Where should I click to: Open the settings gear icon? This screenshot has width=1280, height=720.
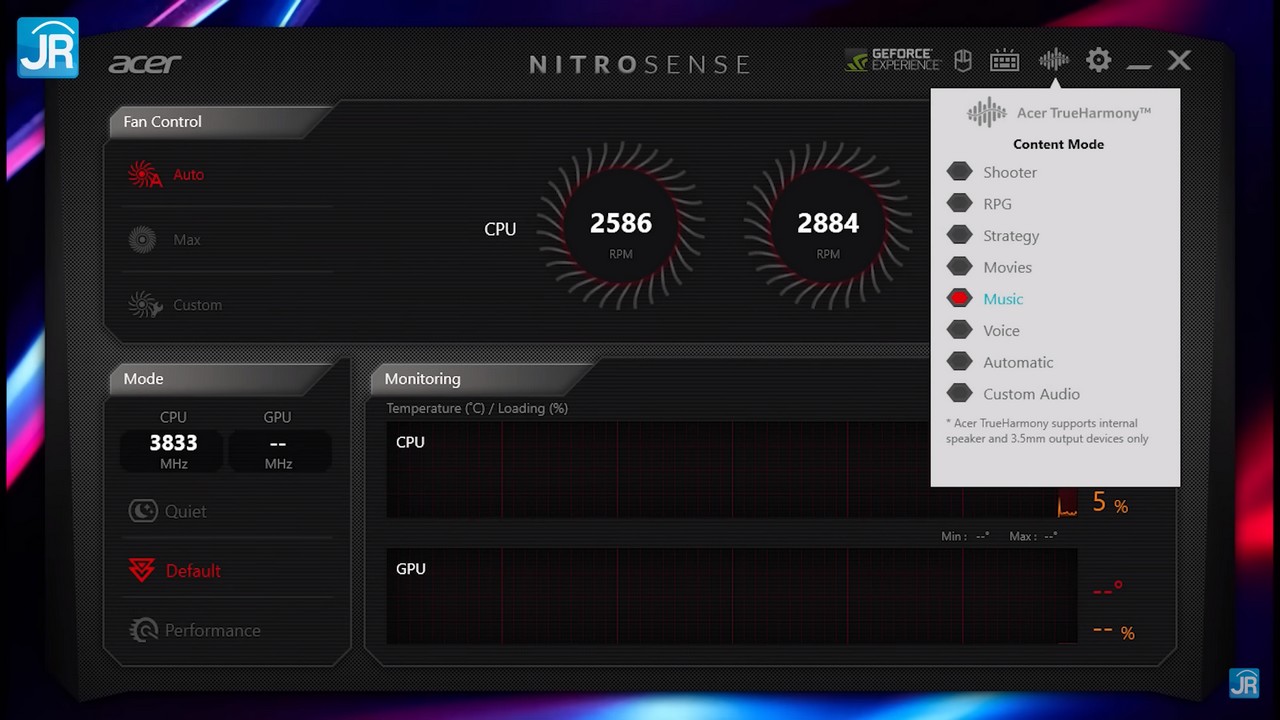tap(1098, 60)
